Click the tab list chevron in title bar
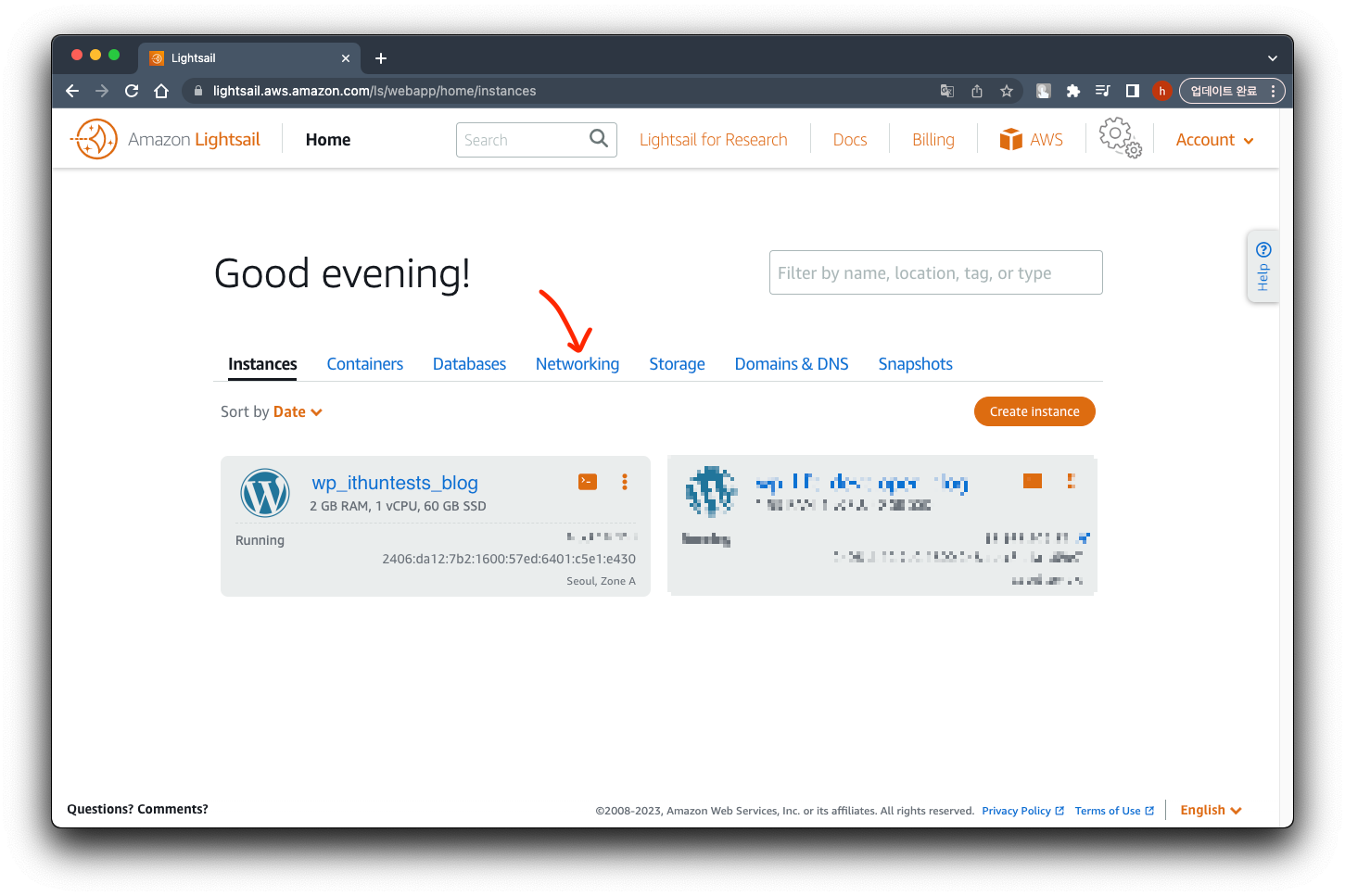This screenshot has height=896, width=1345. [x=1273, y=58]
